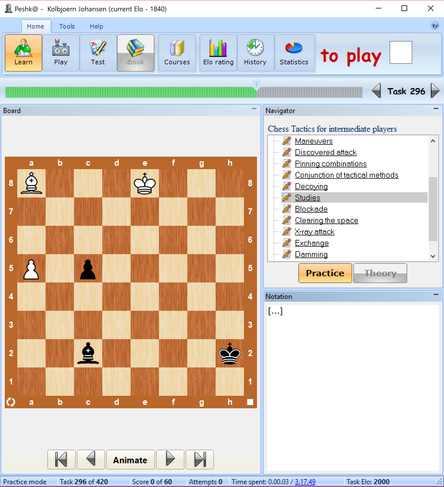Toggle the Practice mode button
The width and height of the screenshot is (444, 487).
(325, 273)
